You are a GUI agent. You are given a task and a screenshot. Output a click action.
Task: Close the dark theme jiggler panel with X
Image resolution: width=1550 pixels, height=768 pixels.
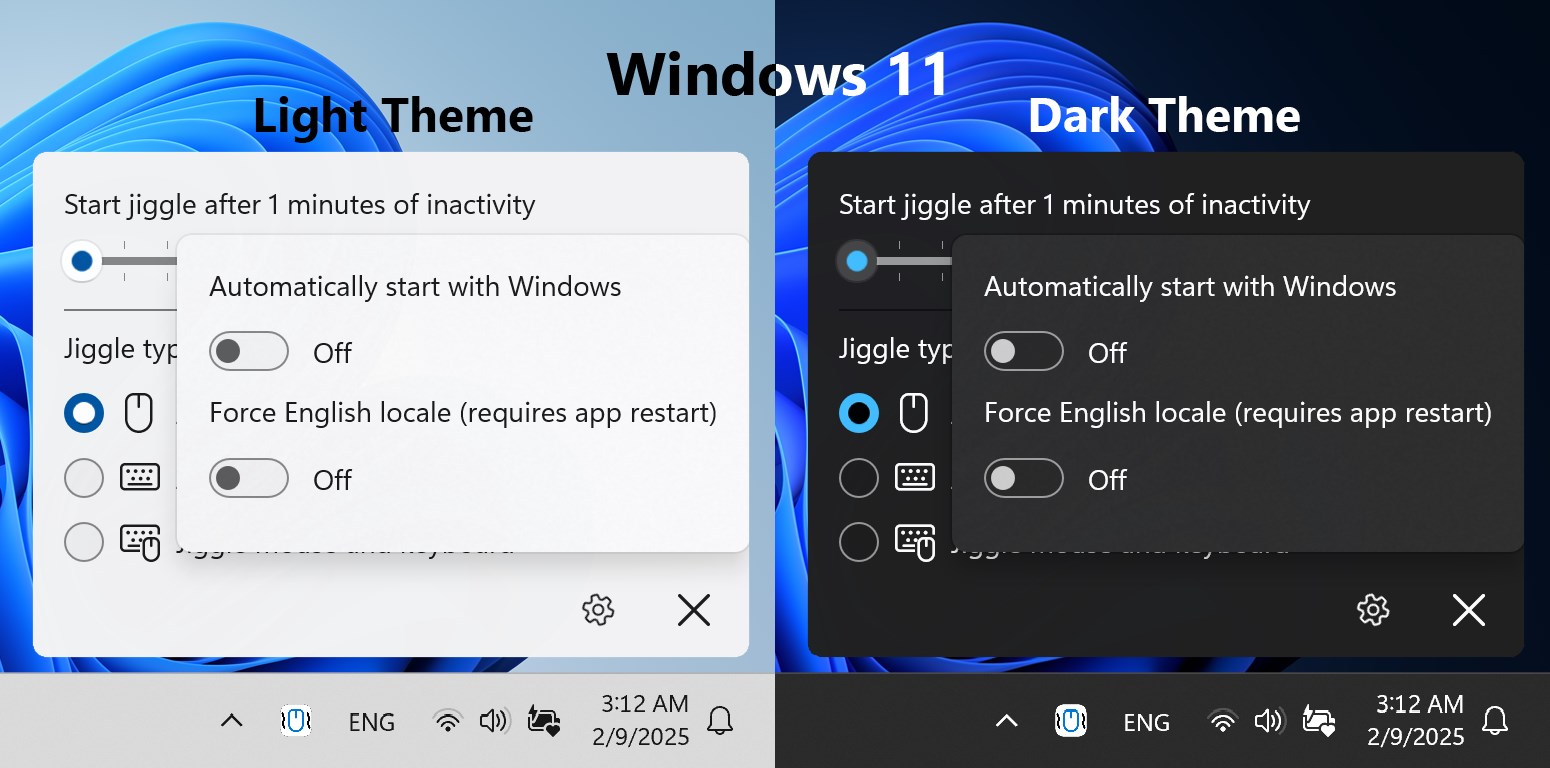tap(1468, 609)
